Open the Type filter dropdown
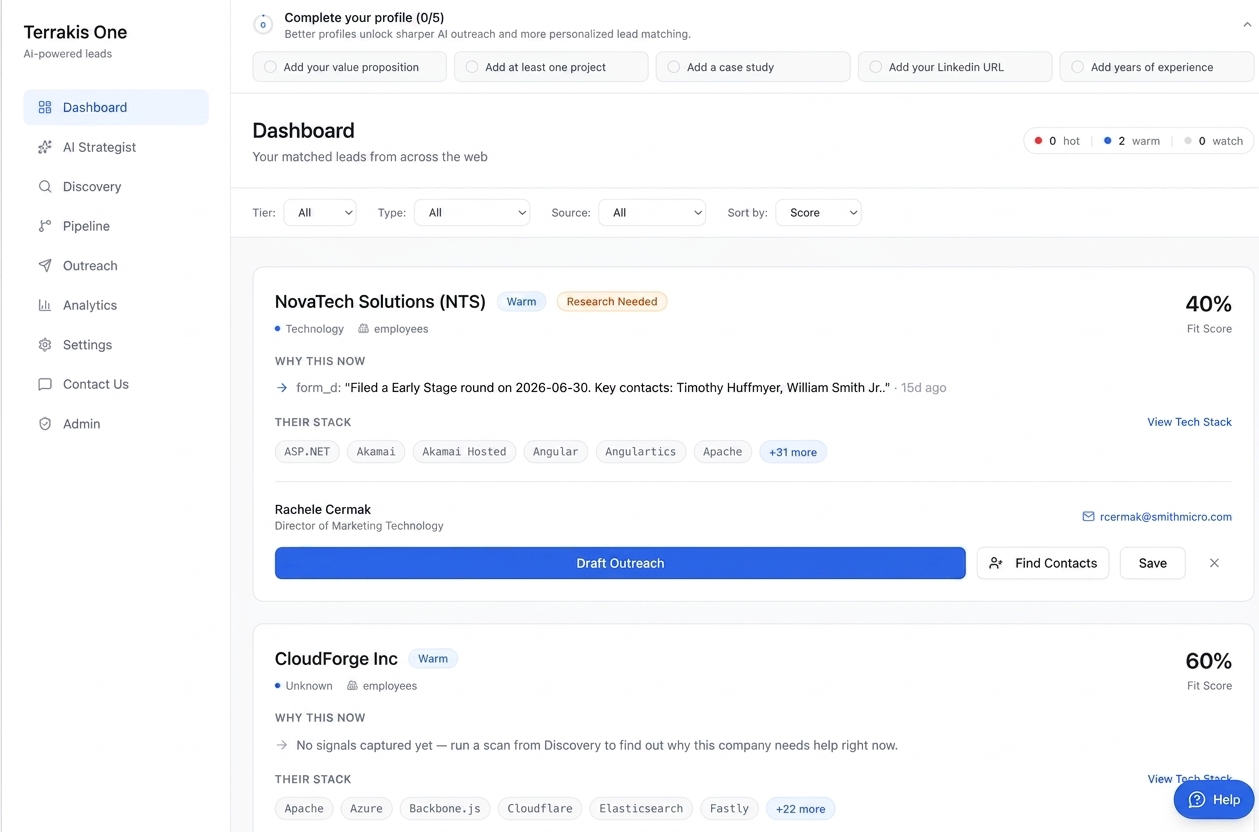The height and width of the screenshot is (832, 1259). [x=472, y=212]
